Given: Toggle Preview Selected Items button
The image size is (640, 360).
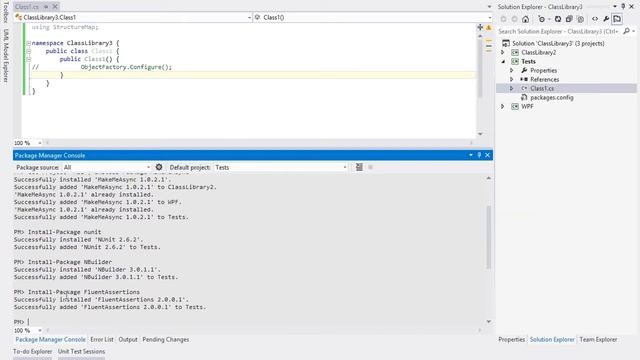Looking at the screenshot, I should click(617, 19).
